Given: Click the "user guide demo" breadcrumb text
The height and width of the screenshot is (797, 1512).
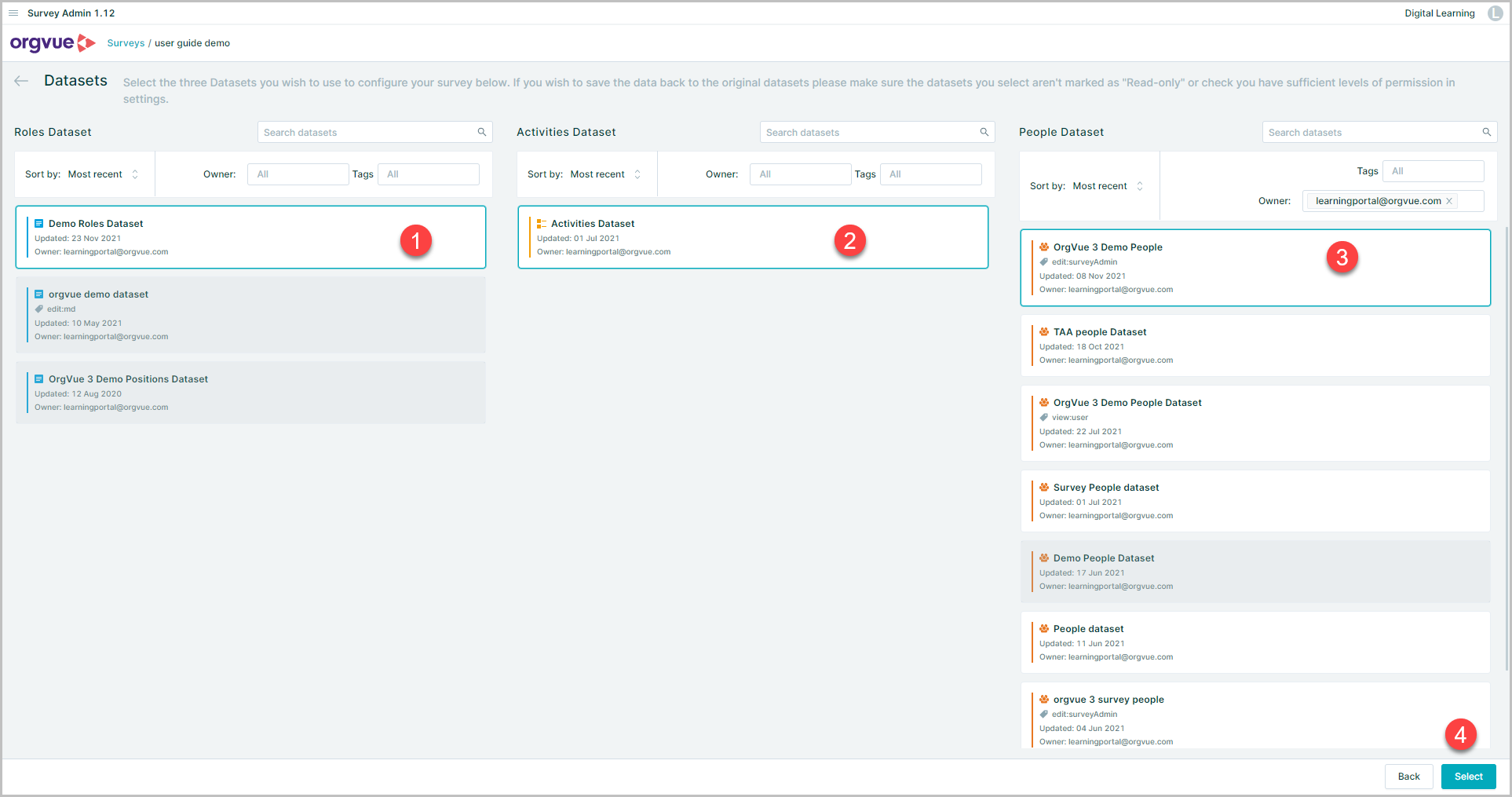Looking at the screenshot, I should coord(192,43).
